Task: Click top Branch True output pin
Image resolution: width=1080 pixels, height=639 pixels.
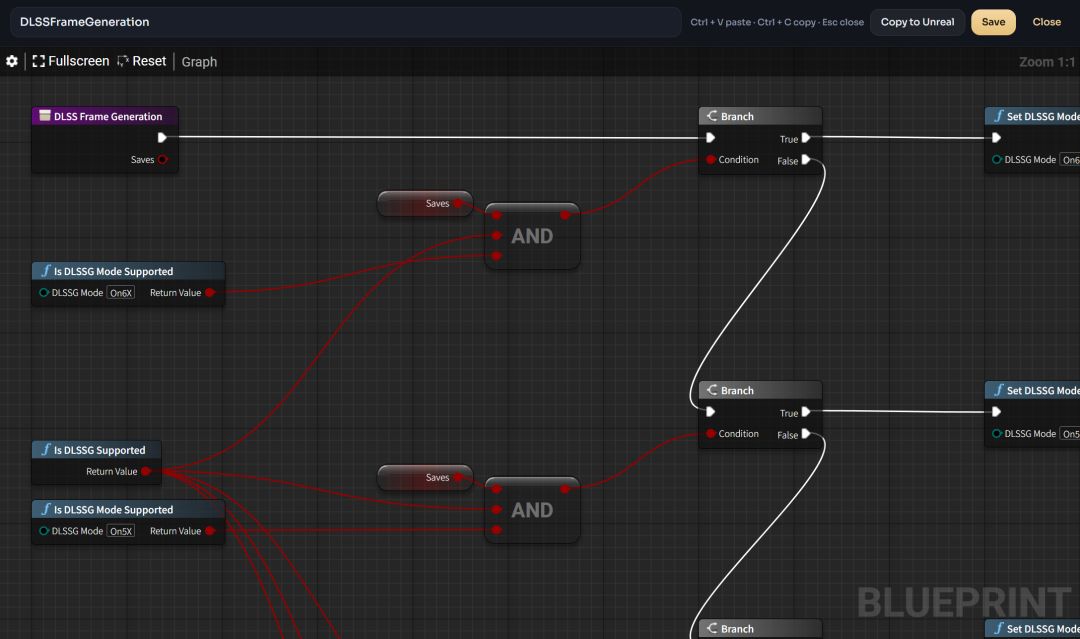Action: (x=806, y=138)
